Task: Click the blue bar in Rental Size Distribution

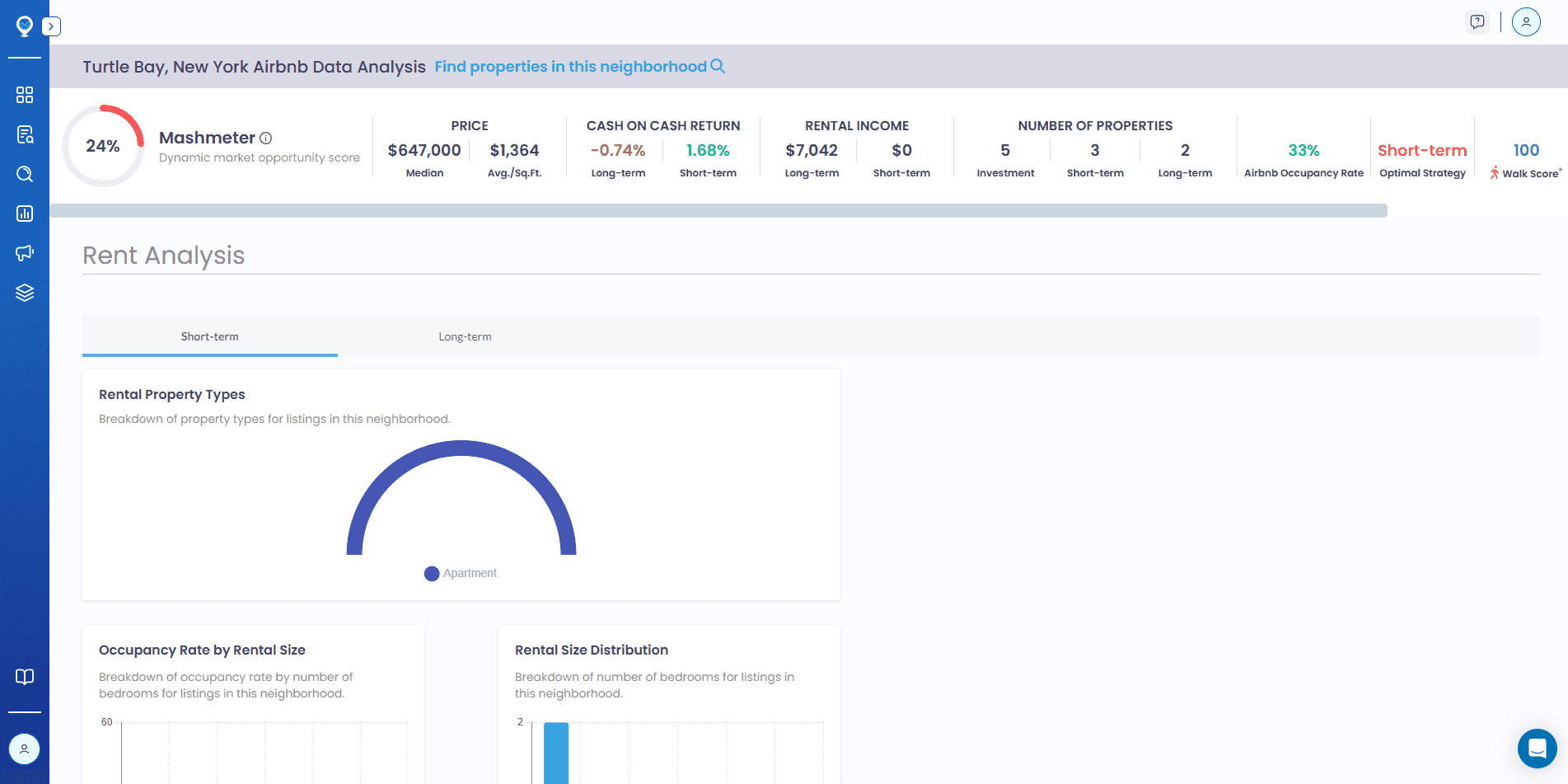Action: point(556,753)
